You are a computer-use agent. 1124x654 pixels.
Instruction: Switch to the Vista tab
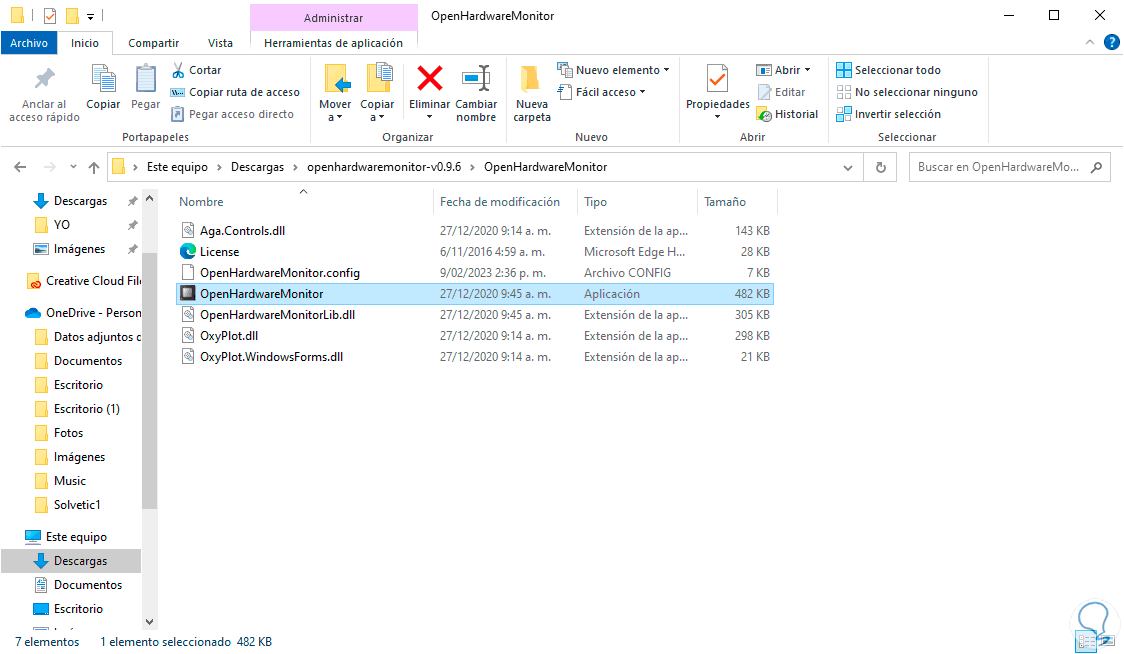220,43
